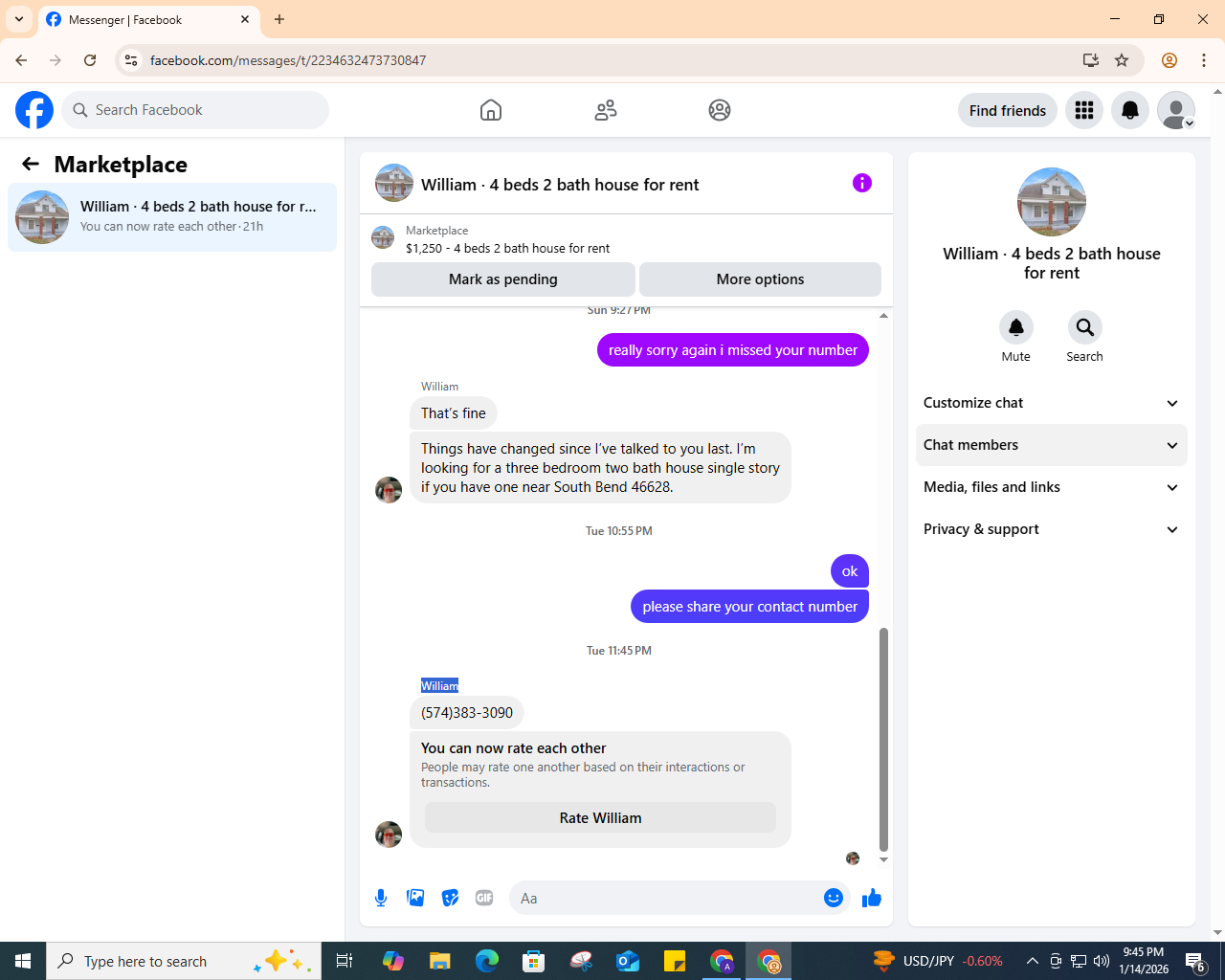This screenshot has width=1225, height=980.
Task: Show hidden system tray icons
Action: [1032, 961]
